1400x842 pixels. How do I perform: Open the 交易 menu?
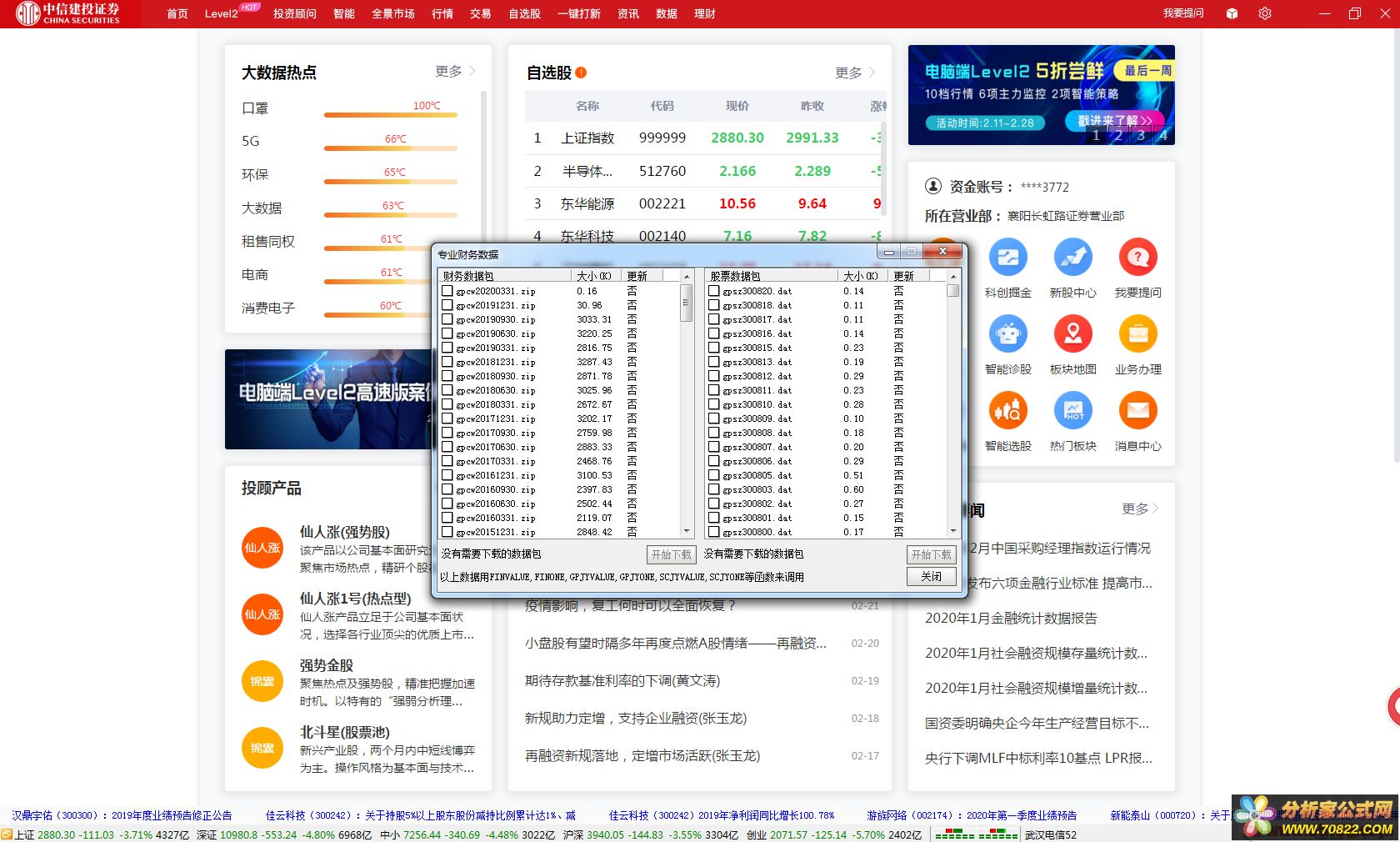(x=481, y=14)
